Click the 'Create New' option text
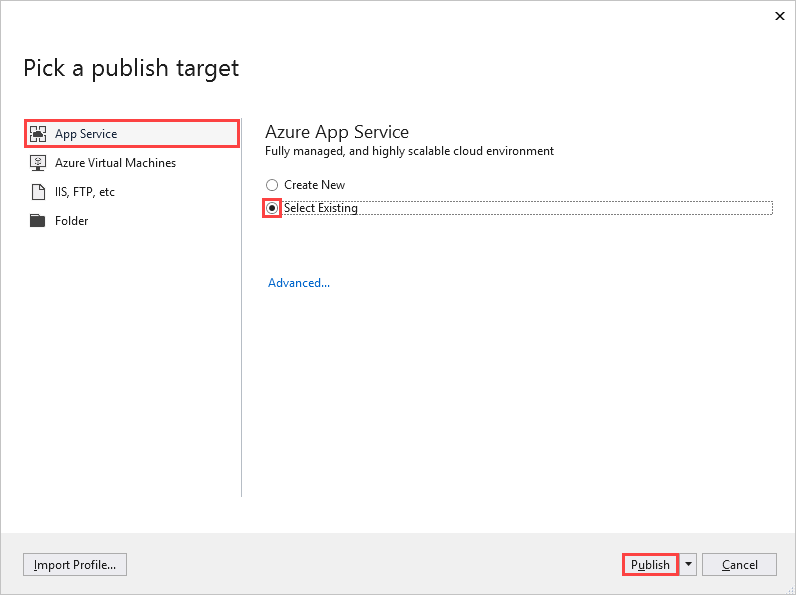The image size is (796, 595). [314, 185]
